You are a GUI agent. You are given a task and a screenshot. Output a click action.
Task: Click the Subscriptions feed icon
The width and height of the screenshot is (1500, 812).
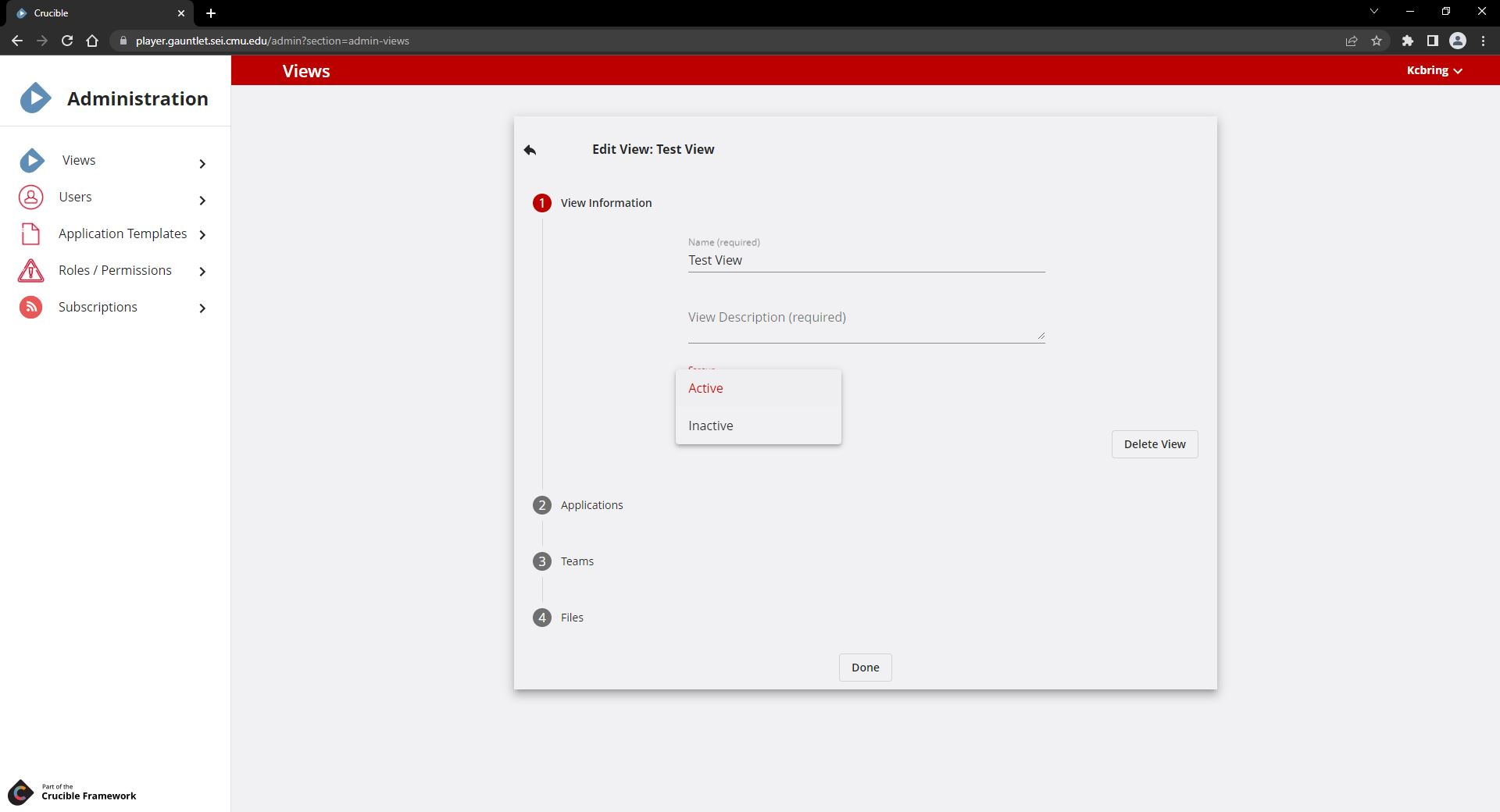tap(30, 308)
